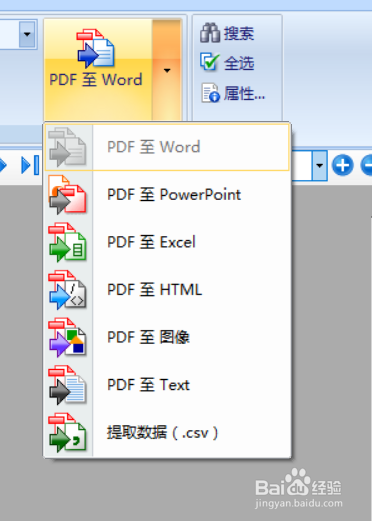Viewport: 372px width, 521px height.
Task: Click the PDF 至 Word ribbon button
Action: point(98,70)
